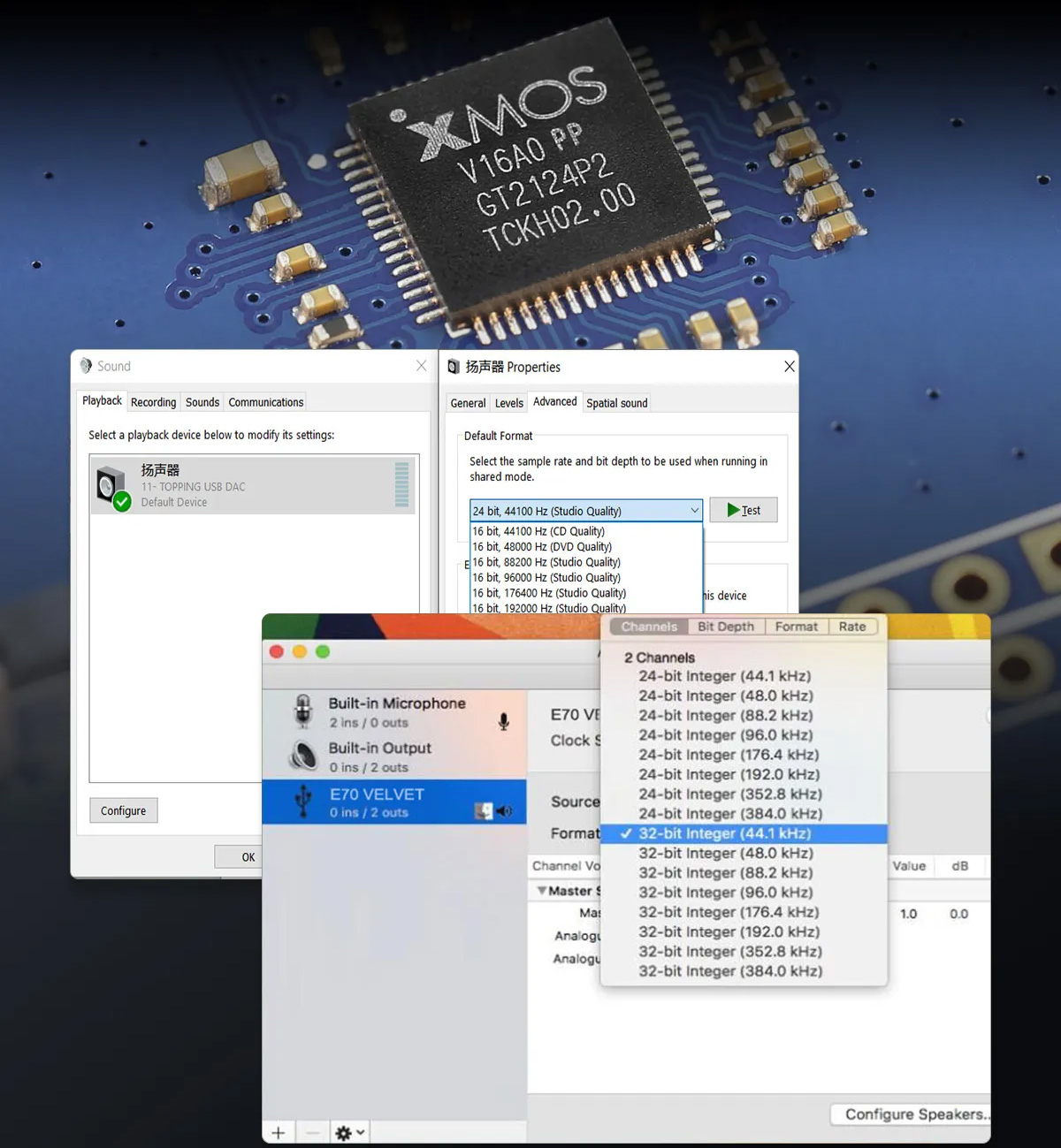Select the checked 32-bit Integer (44.1 kHz) item
Viewport: 1061px width, 1148px height.
click(x=744, y=833)
